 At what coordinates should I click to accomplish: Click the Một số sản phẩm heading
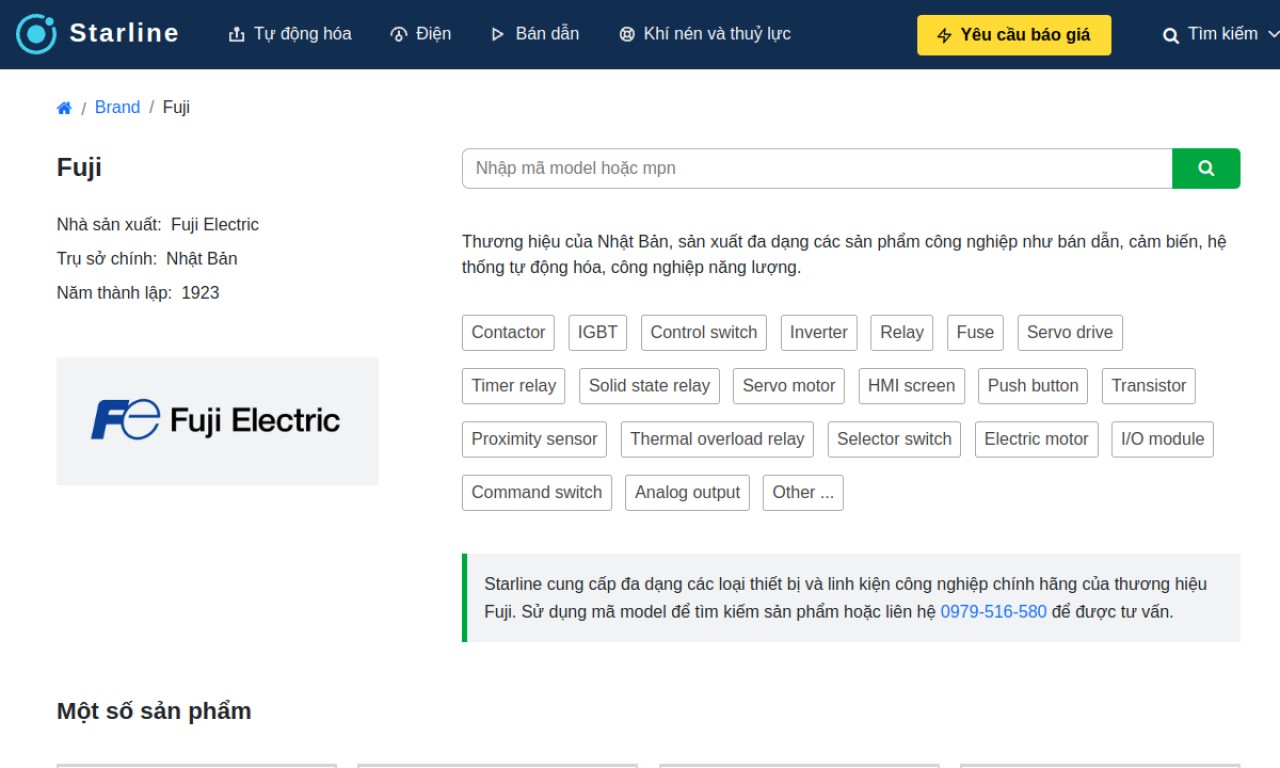tap(154, 711)
